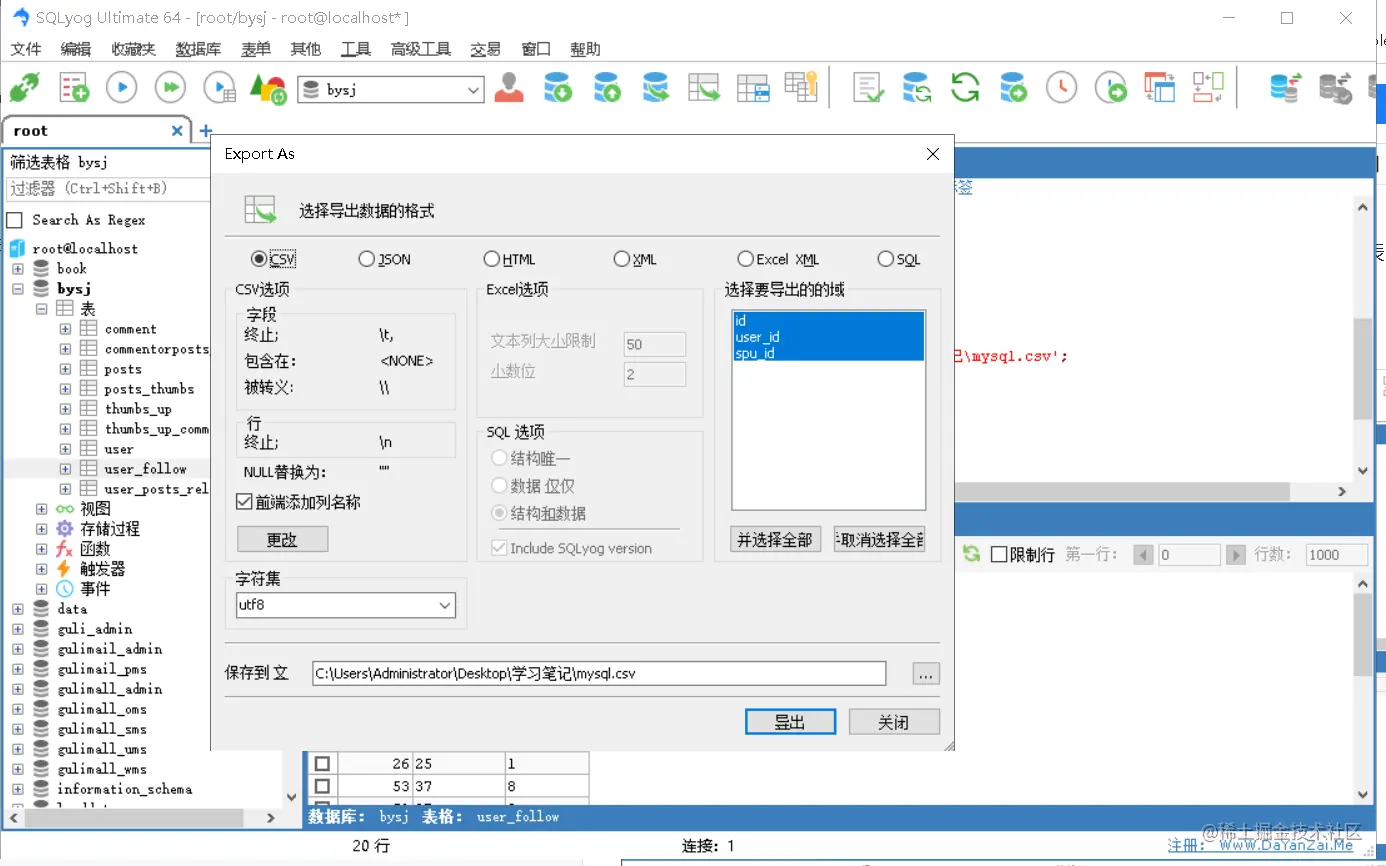Click the 视图 views node icon
The height and width of the screenshot is (866, 1386).
tap(65, 509)
